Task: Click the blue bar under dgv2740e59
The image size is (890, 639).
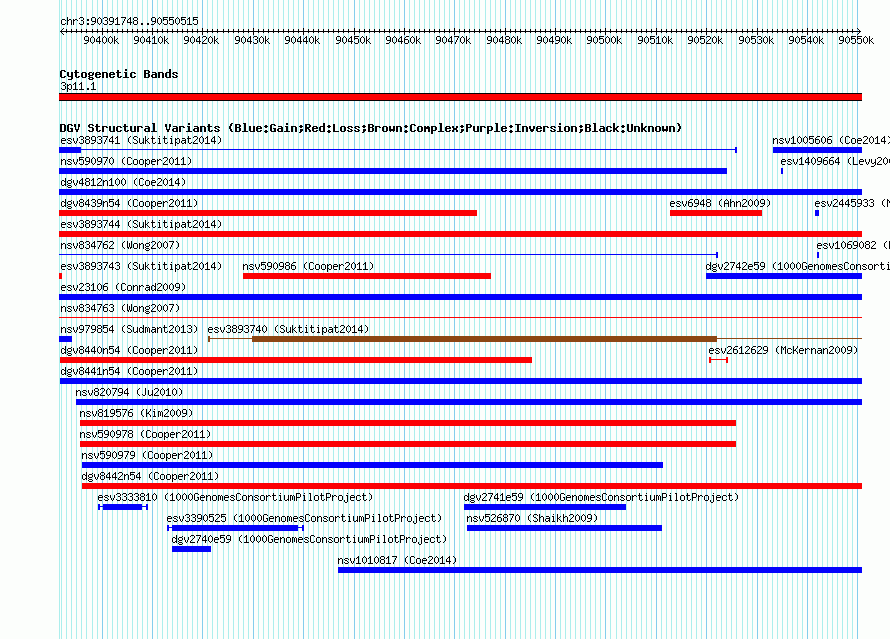Action: point(191,549)
